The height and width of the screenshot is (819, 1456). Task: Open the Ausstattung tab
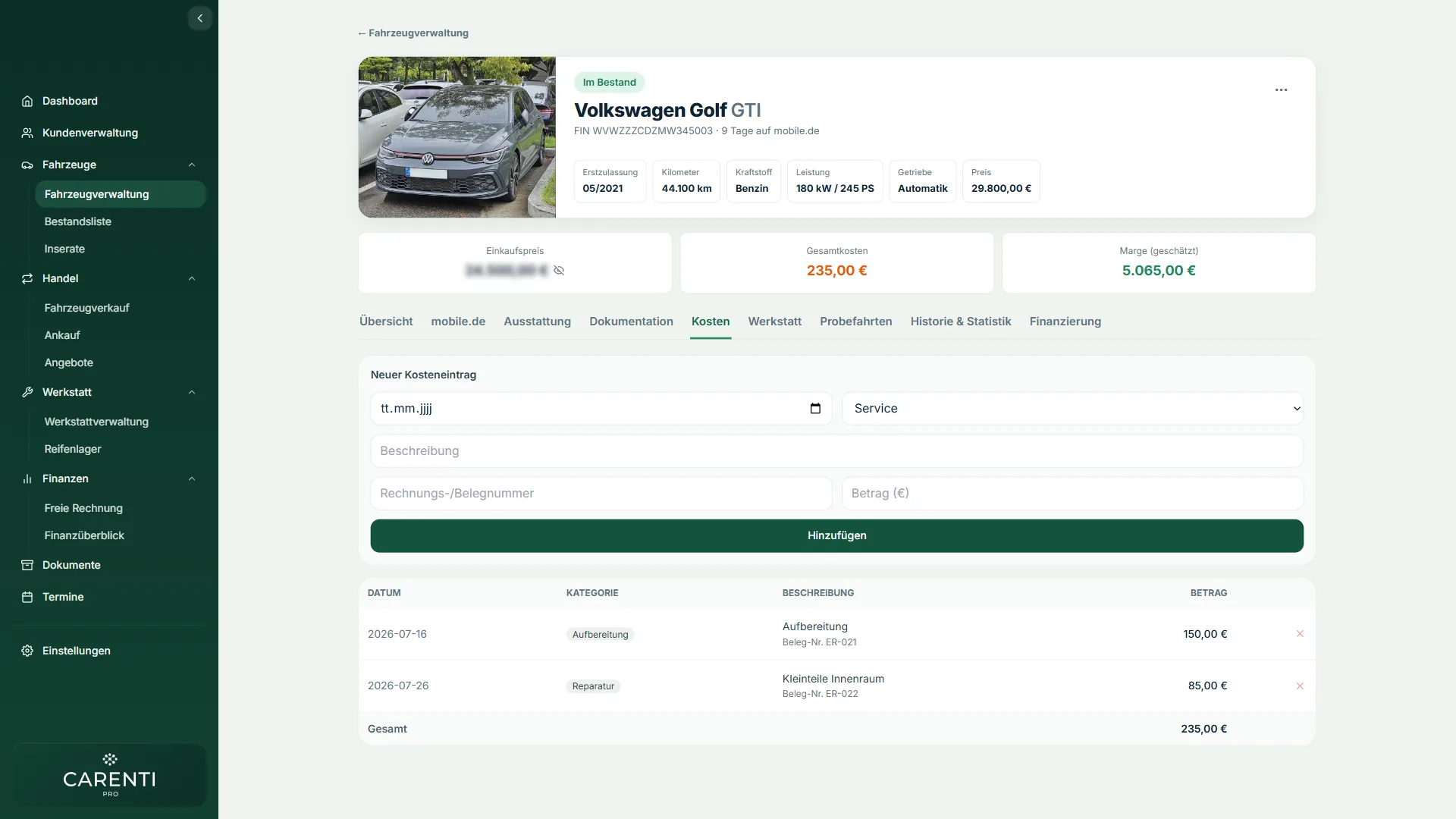(537, 322)
